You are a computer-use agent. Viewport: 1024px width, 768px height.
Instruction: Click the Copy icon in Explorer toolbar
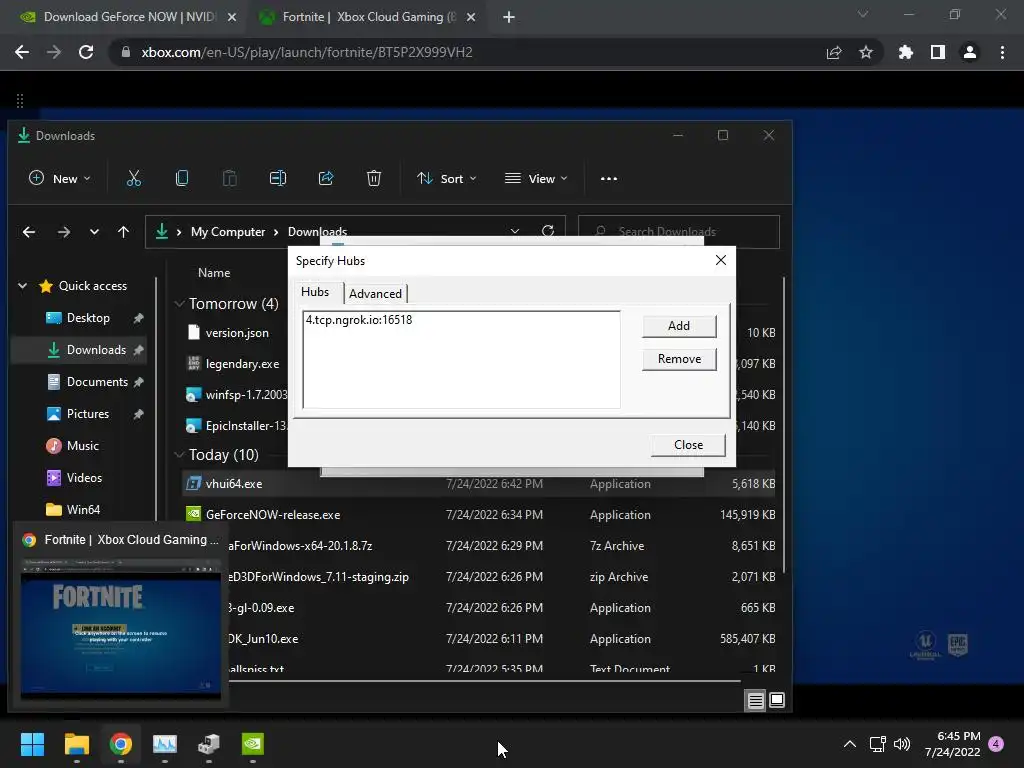click(x=182, y=178)
